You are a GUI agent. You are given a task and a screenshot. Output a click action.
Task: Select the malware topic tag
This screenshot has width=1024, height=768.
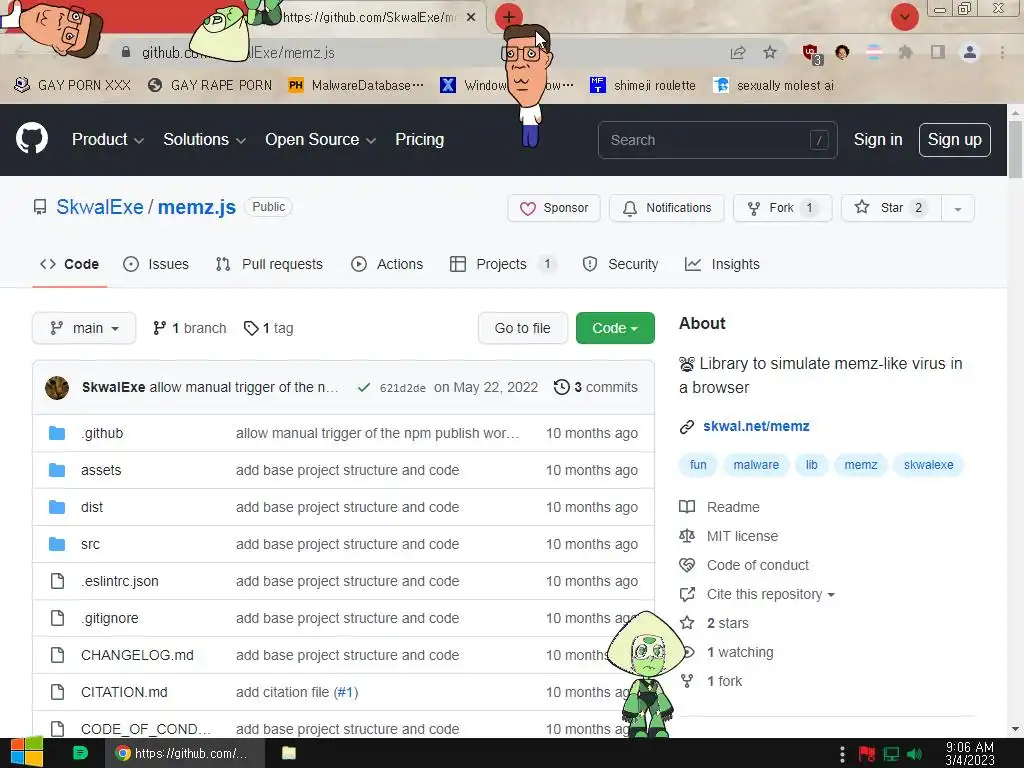[x=756, y=465]
